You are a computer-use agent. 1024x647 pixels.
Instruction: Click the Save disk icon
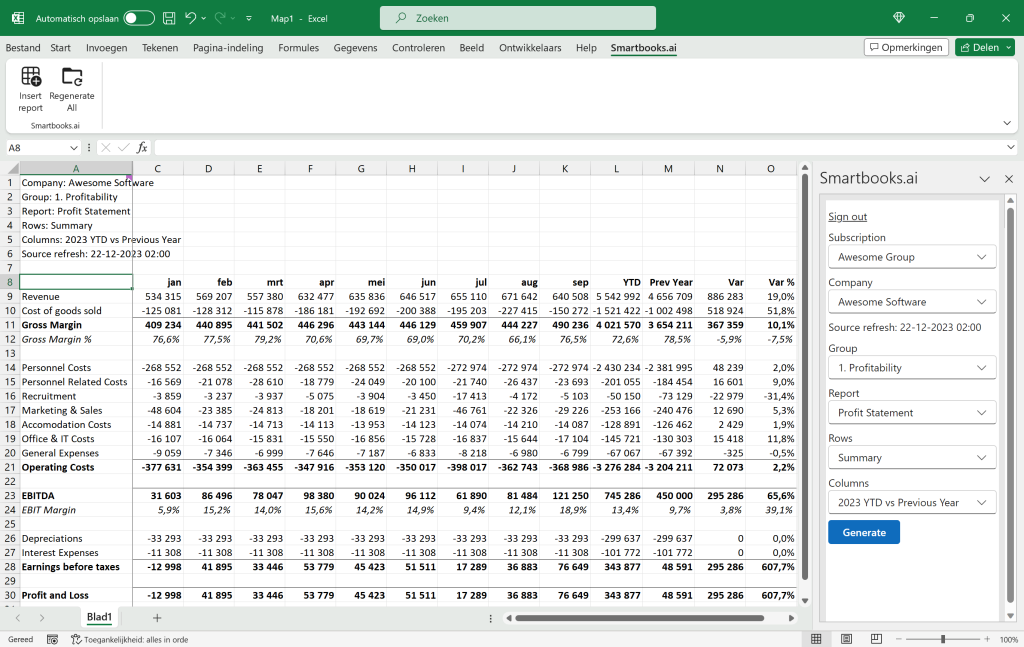pyautogui.click(x=169, y=18)
